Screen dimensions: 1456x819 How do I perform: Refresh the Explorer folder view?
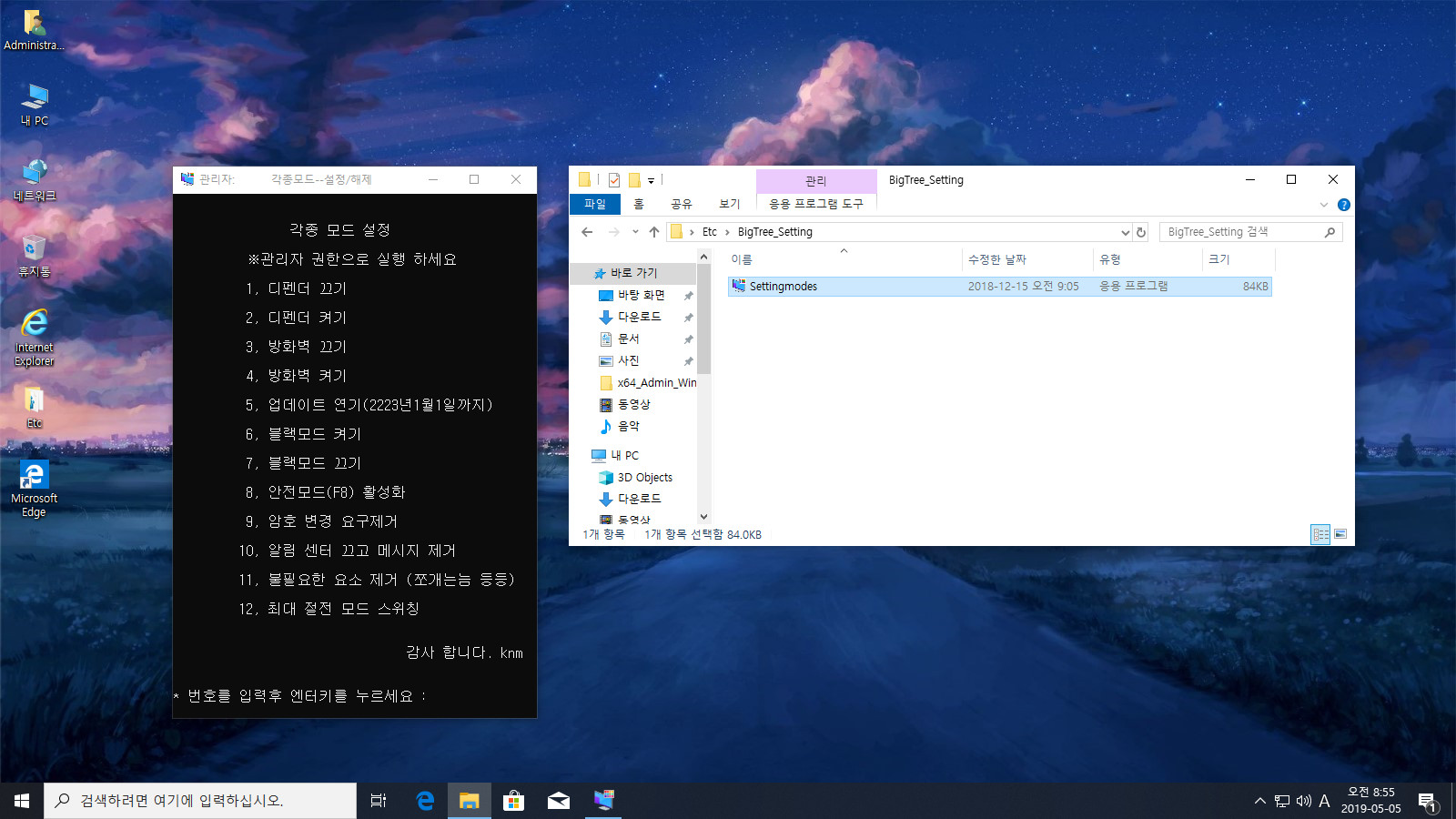point(1141,232)
